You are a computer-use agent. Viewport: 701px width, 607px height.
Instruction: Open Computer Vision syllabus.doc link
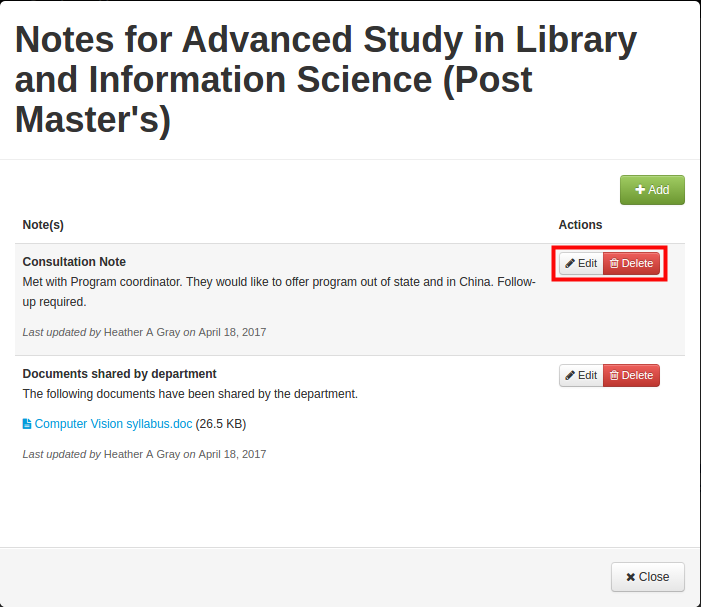click(113, 424)
